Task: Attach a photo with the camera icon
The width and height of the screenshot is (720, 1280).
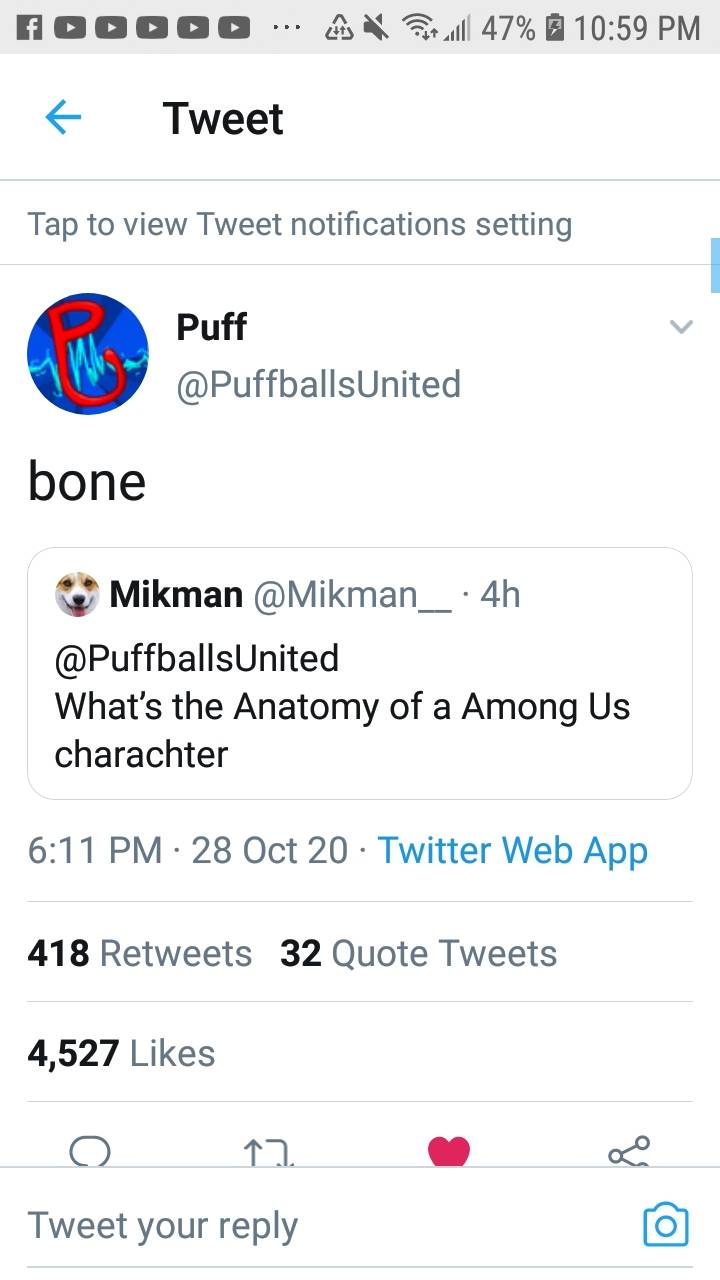Action: pyautogui.click(x=665, y=1224)
